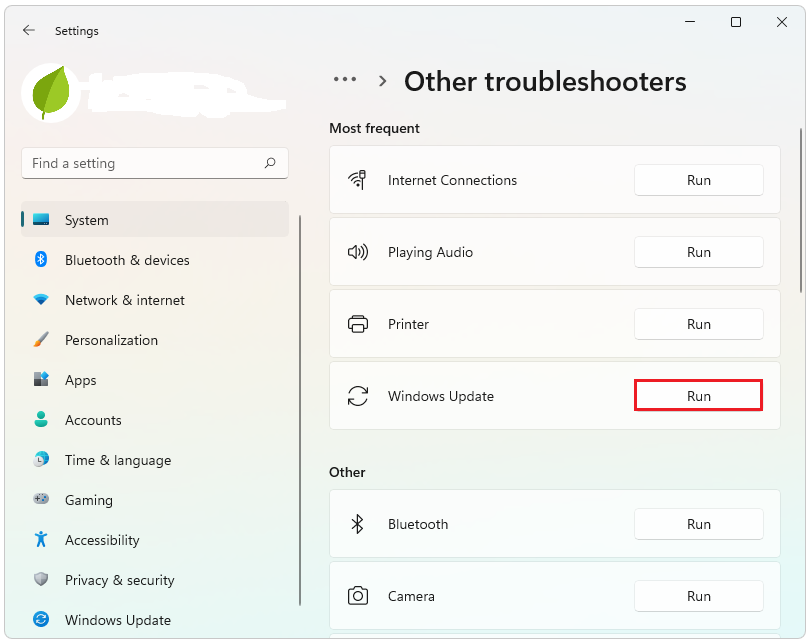Close the Settings window
This screenshot has width=811, height=643.
point(782,22)
